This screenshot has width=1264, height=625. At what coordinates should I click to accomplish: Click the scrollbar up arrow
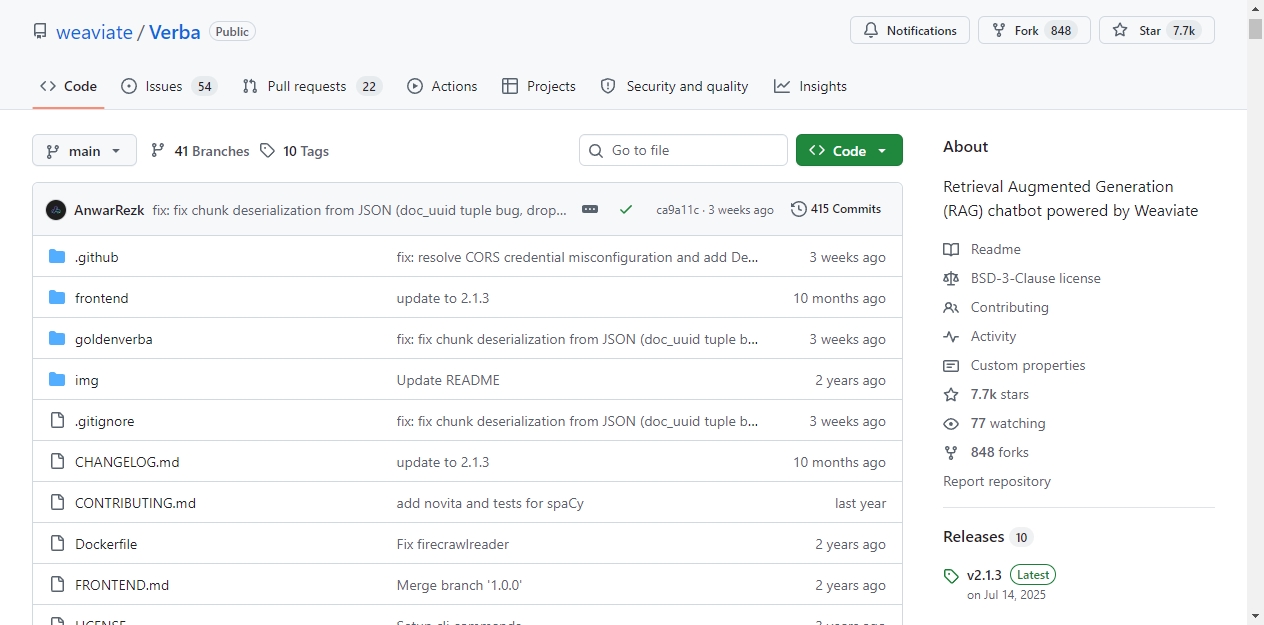1255,8
